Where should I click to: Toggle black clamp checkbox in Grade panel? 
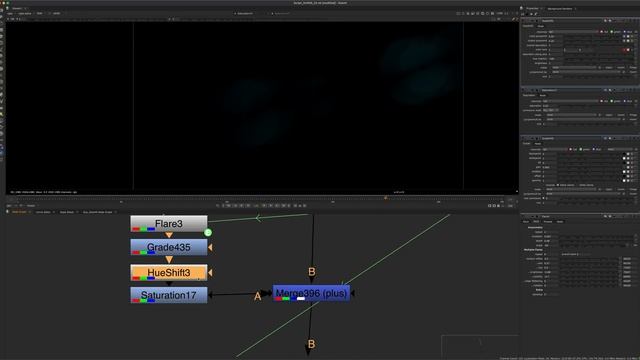pyautogui.click(x=558, y=185)
